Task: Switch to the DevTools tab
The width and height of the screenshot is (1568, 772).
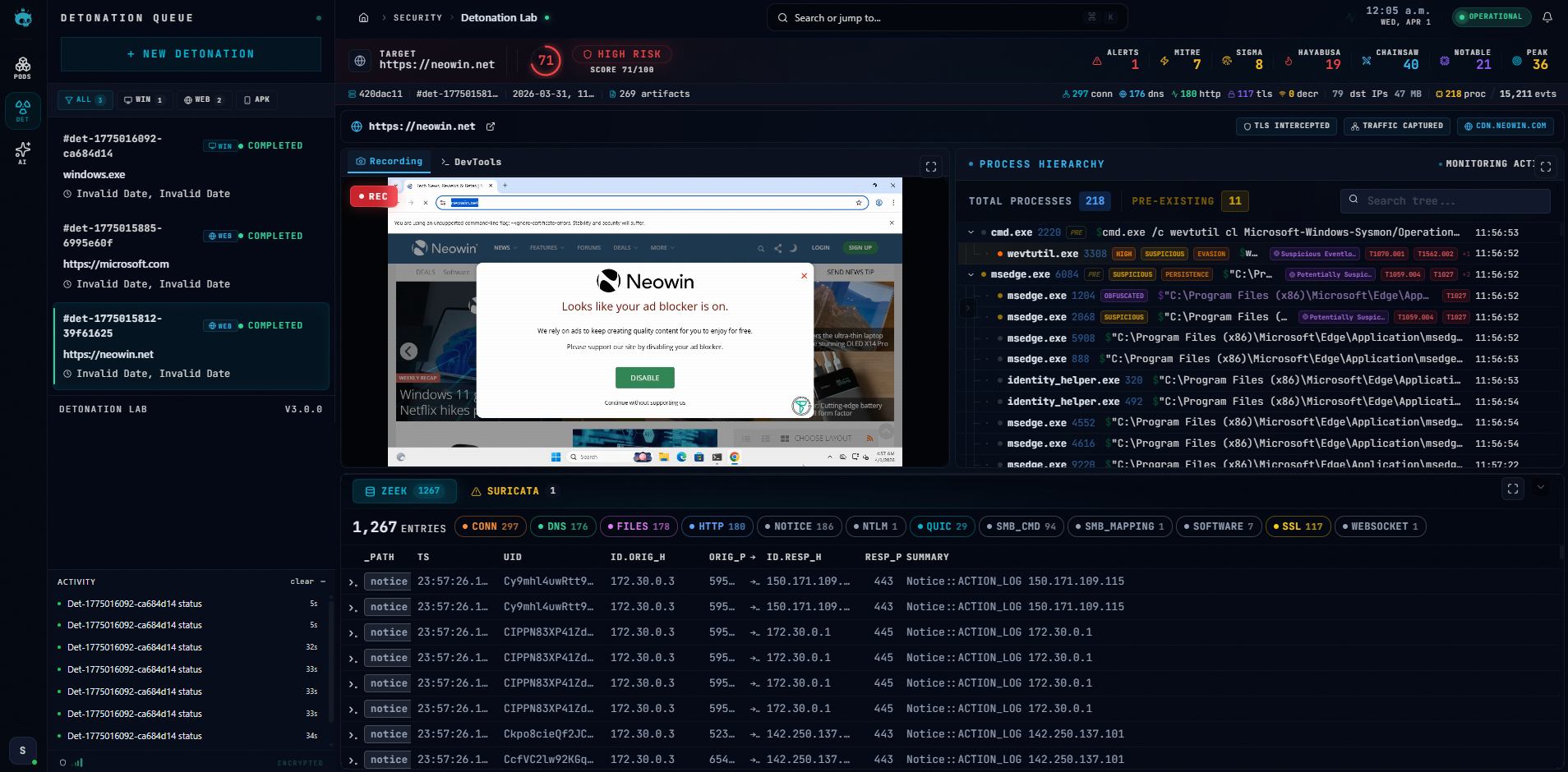Action: (x=472, y=162)
